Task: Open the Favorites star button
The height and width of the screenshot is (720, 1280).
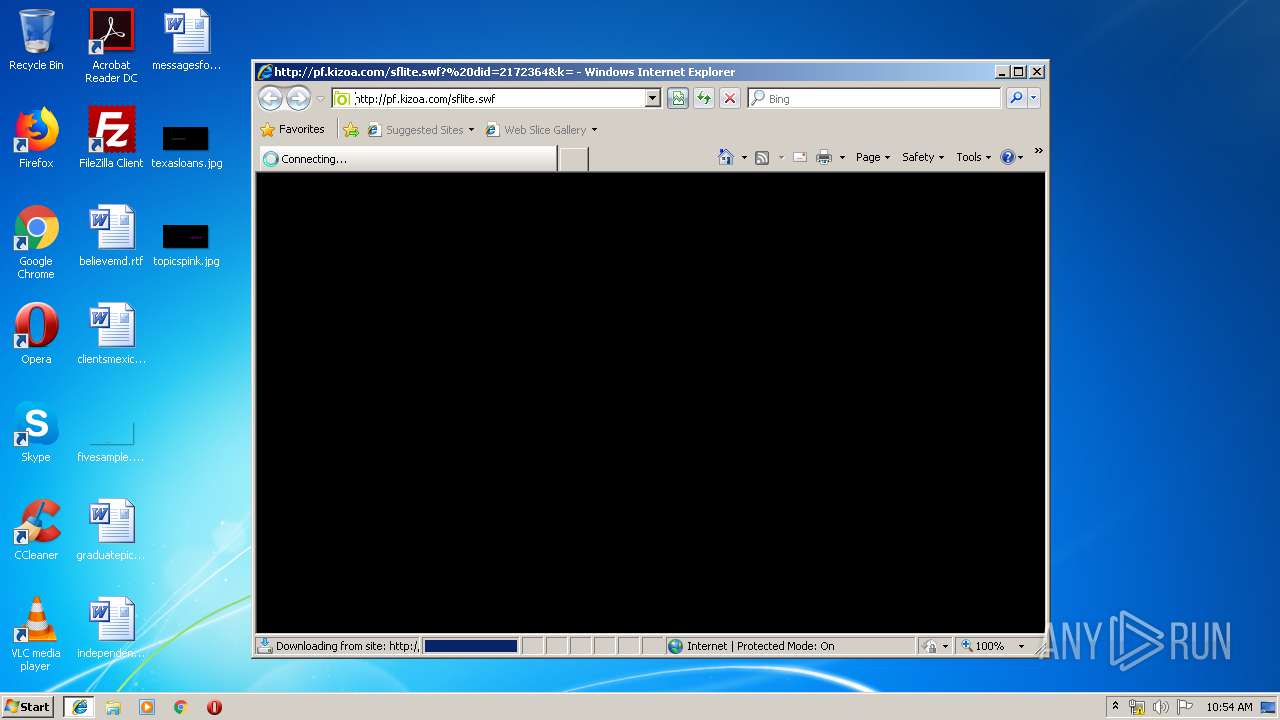Action: pos(292,129)
